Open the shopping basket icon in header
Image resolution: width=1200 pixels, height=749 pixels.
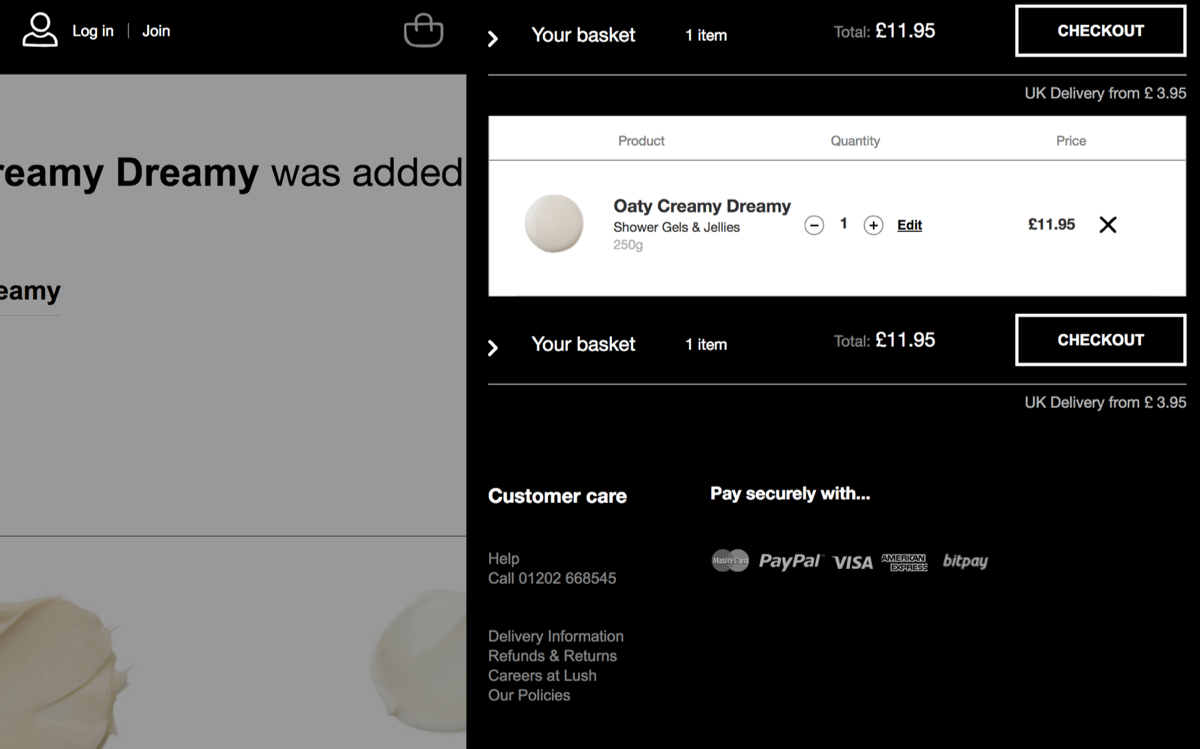[423, 30]
